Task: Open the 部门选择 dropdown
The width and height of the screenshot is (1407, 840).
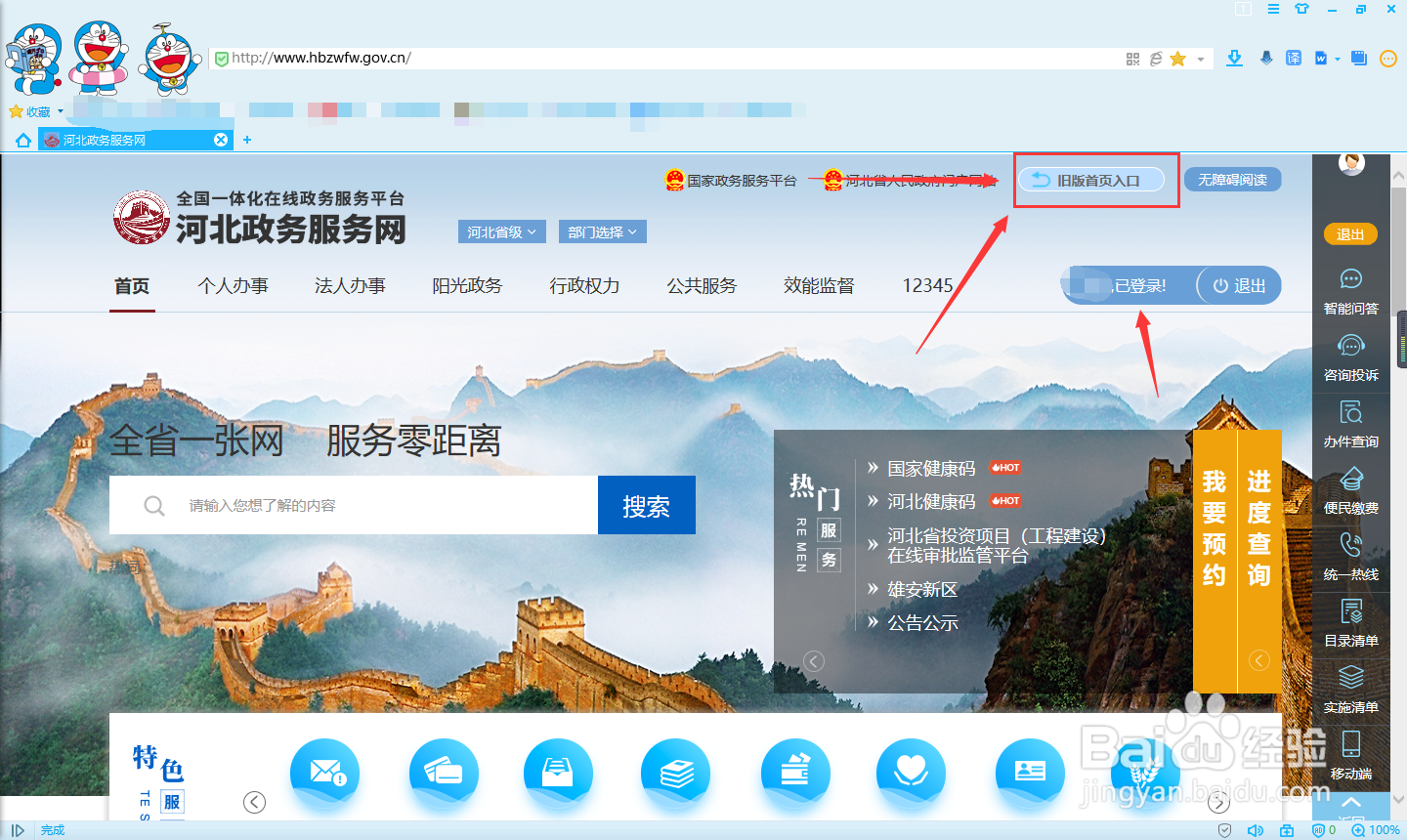Action: click(603, 231)
